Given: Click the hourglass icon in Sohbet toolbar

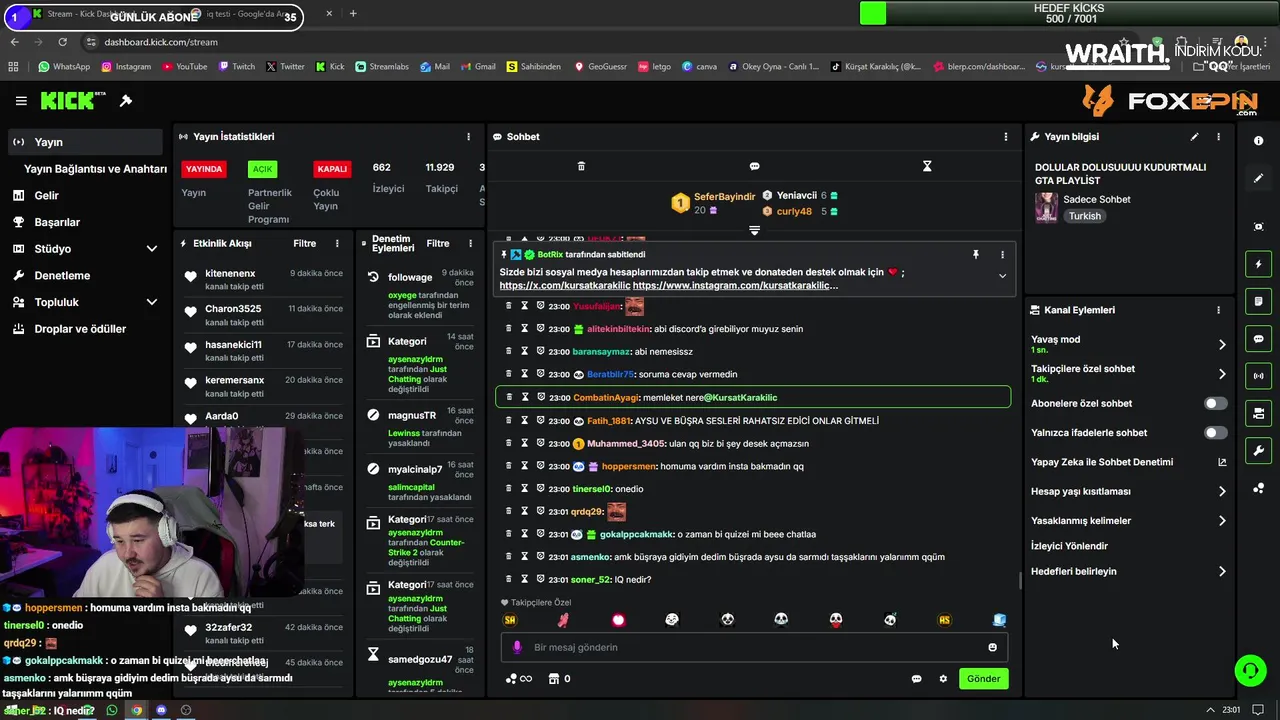Looking at the screenshot, I should (x=927, y=166).
